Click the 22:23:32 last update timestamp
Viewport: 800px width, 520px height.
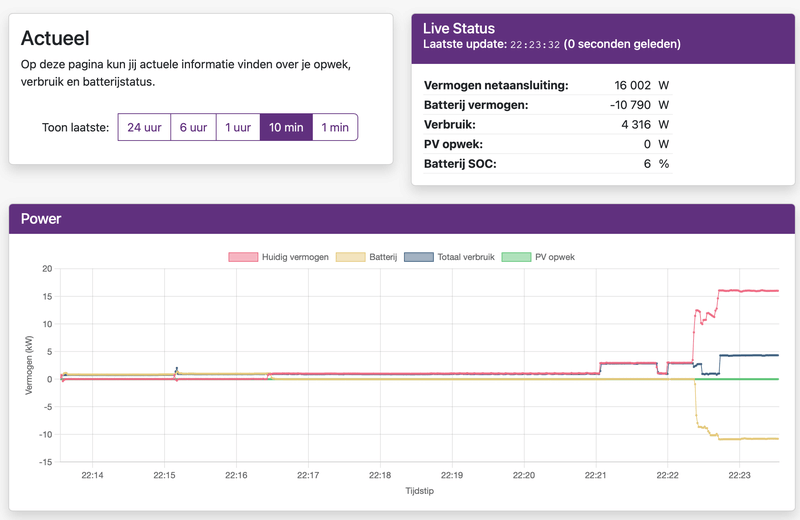[535, 45]
